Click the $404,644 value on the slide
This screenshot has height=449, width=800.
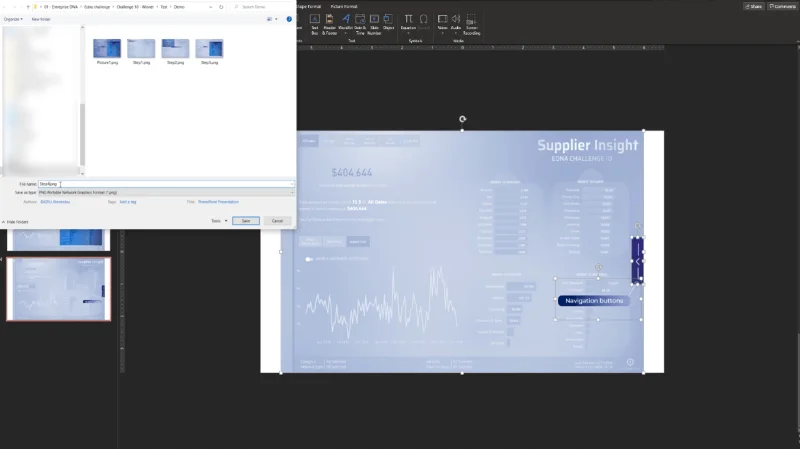[352, 172]
